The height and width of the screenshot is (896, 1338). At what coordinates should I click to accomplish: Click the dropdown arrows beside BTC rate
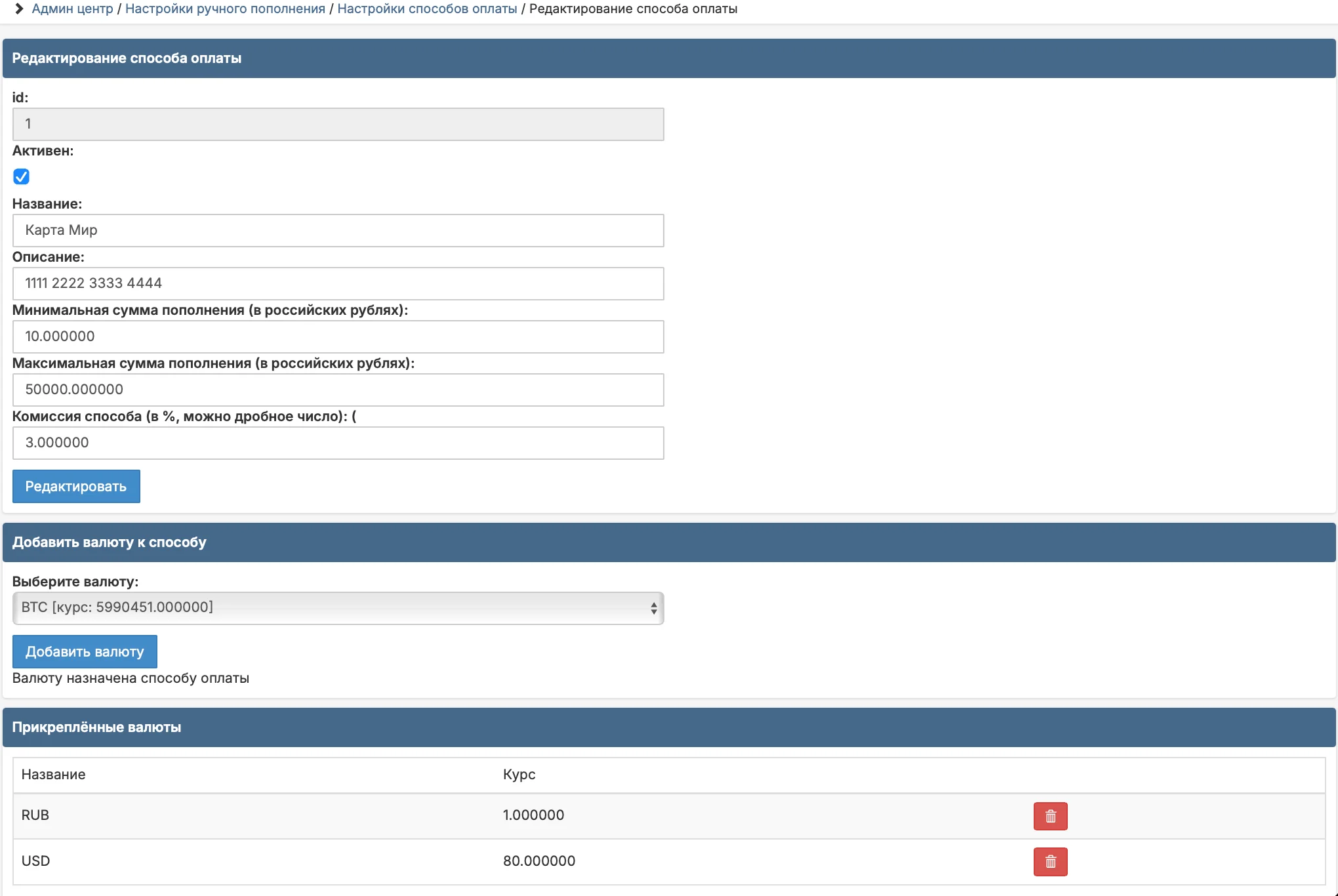point(653,608)
